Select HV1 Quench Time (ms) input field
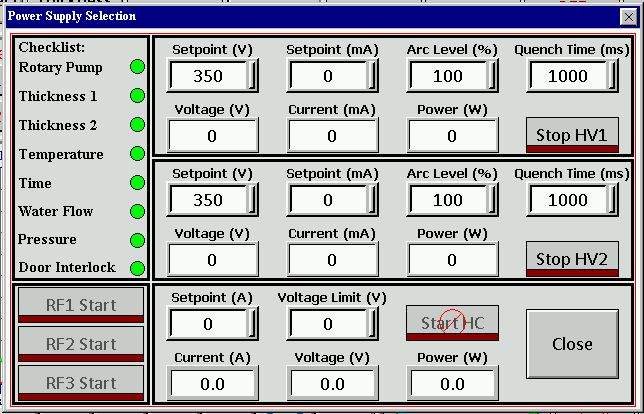The height and width of the screenshot is (414, 644). [x=572, y=76]
